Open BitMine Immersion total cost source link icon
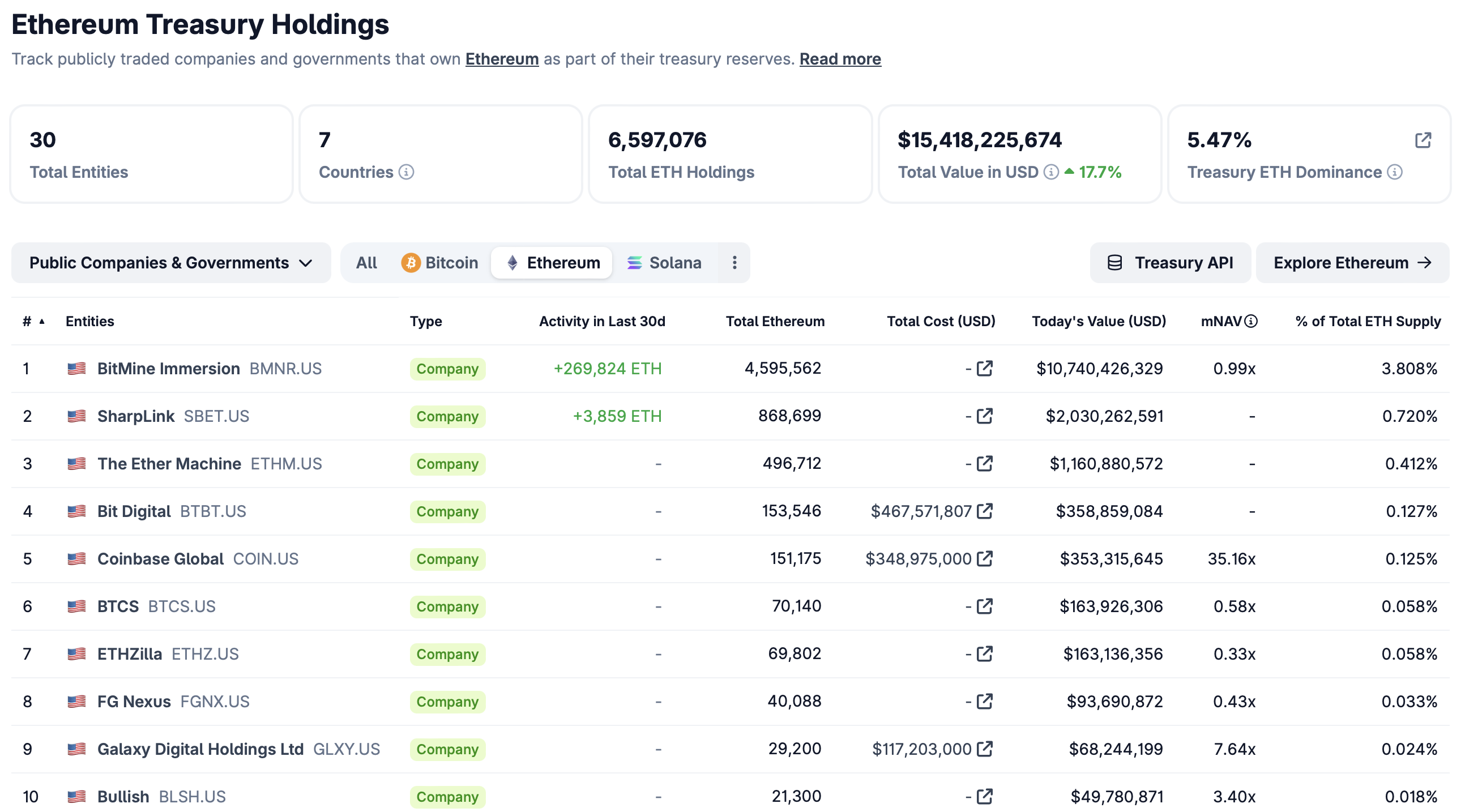Image resolution: width=1465 pixels, height=812 pixels. pos(984,369)
